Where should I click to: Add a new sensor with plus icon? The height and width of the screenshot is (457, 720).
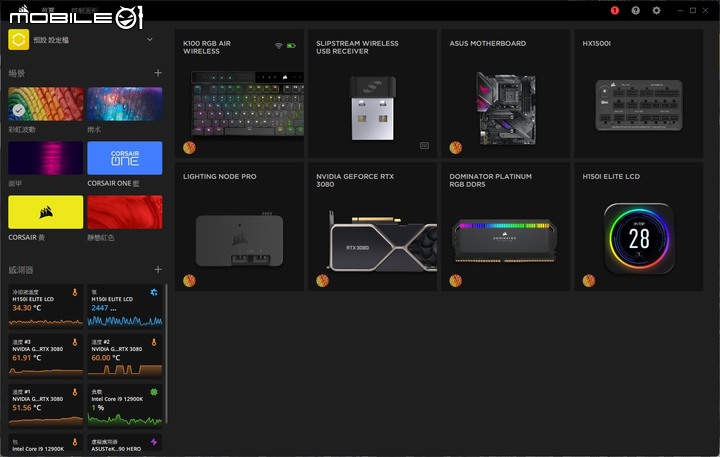(x=158, y=269)
